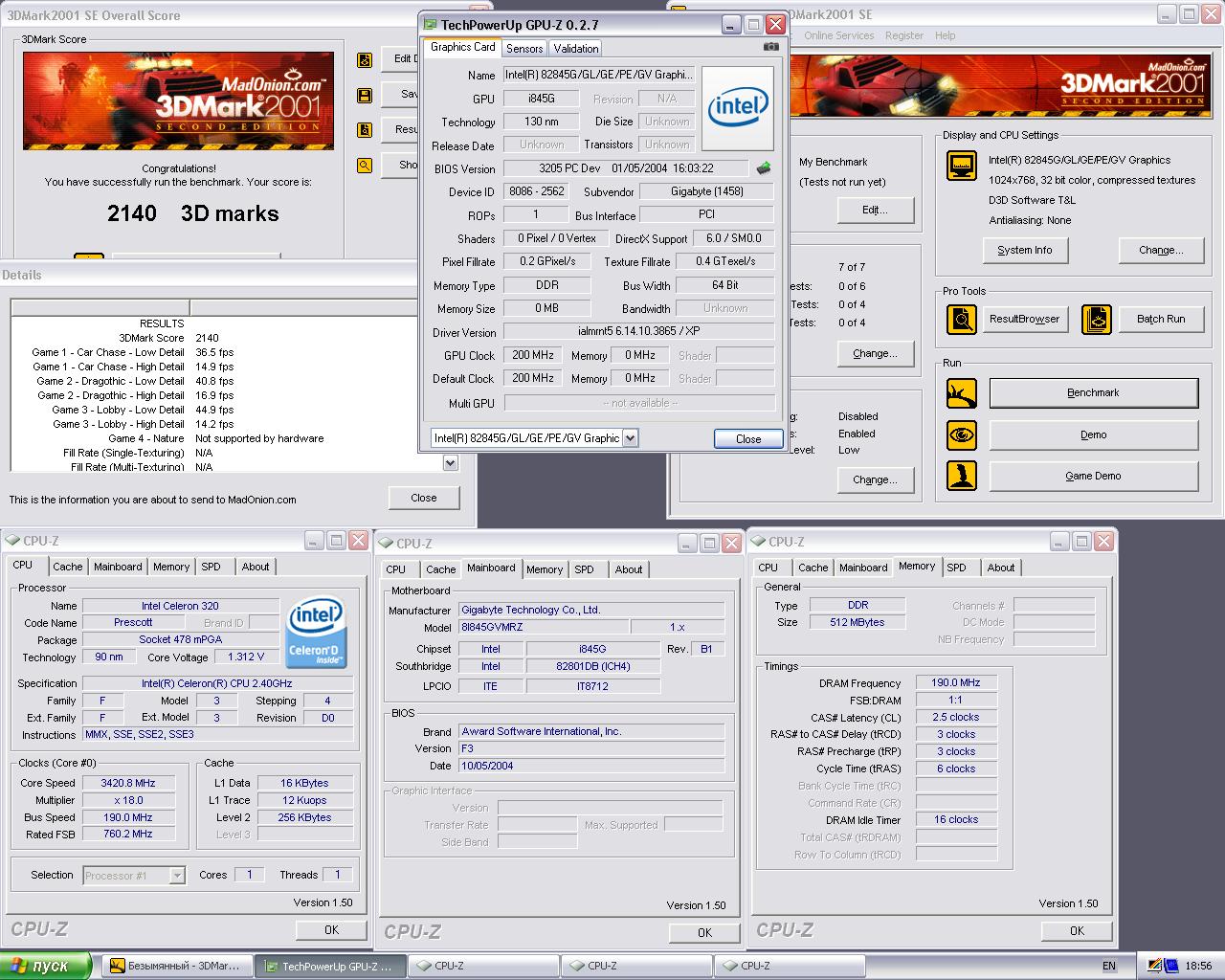This screenshot has height=980, width=1225.
Task: Select the Graphics Card tab in GPU-Z
Action: click(463, 47)
